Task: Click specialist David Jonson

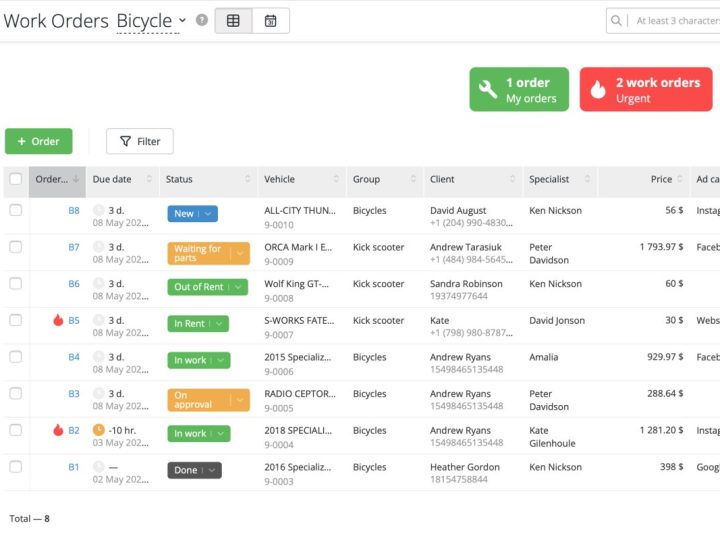Action: [x=557, y=320]
